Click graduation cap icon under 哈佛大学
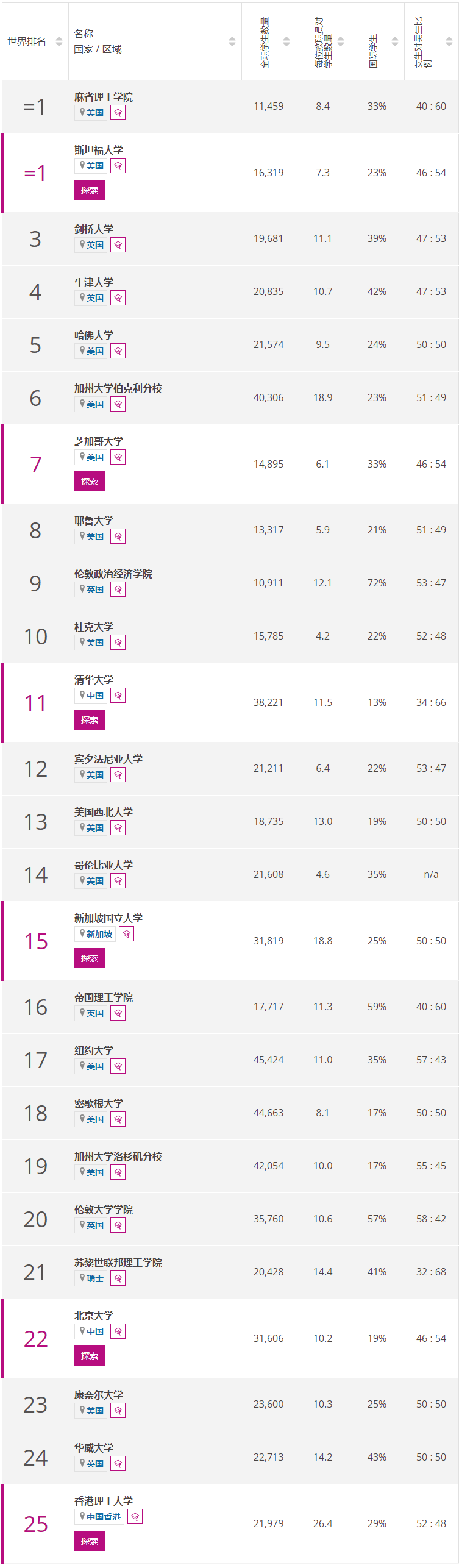 118,351
